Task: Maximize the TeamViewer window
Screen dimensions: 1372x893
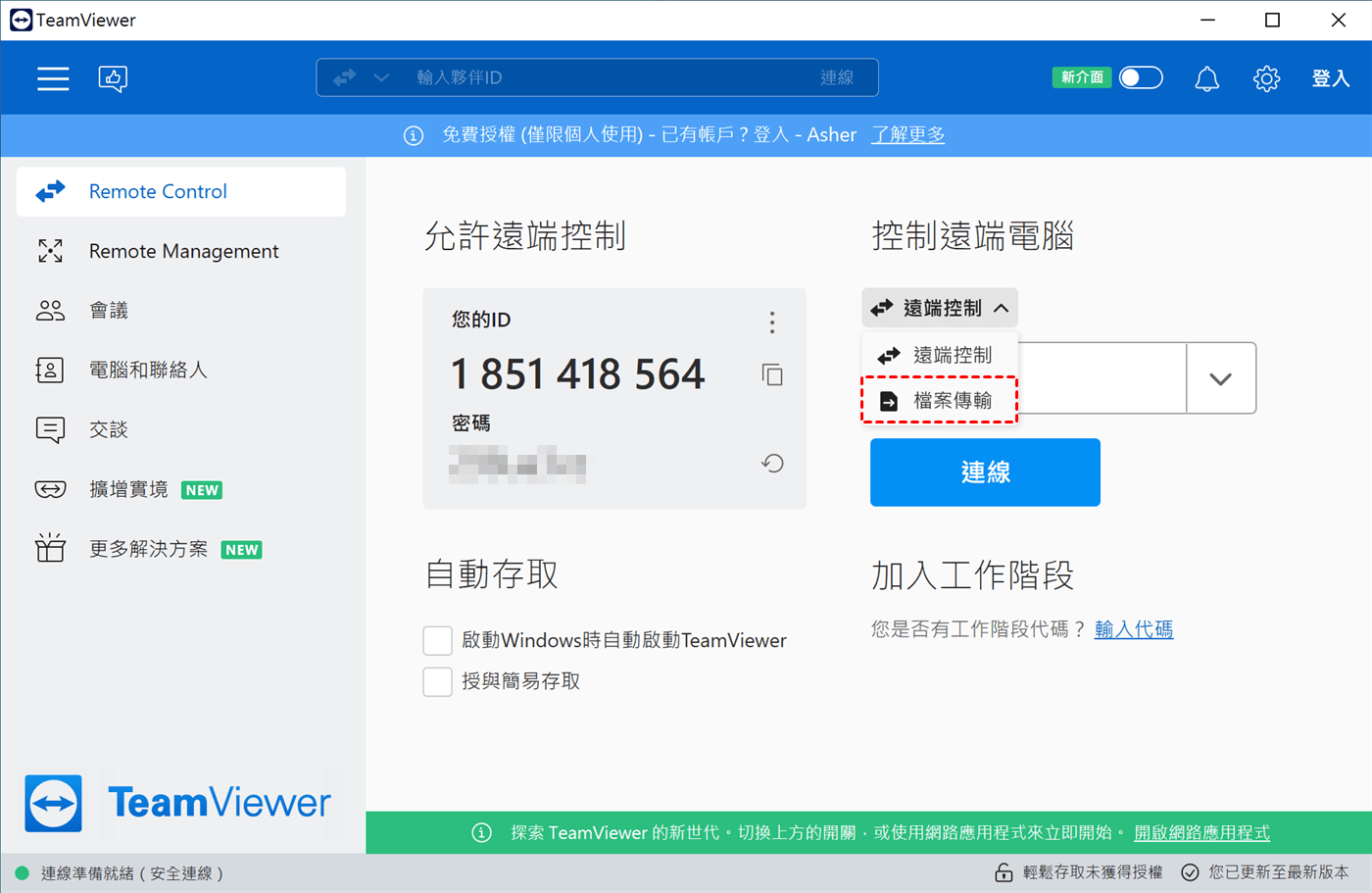Action: coord(1273,20)
